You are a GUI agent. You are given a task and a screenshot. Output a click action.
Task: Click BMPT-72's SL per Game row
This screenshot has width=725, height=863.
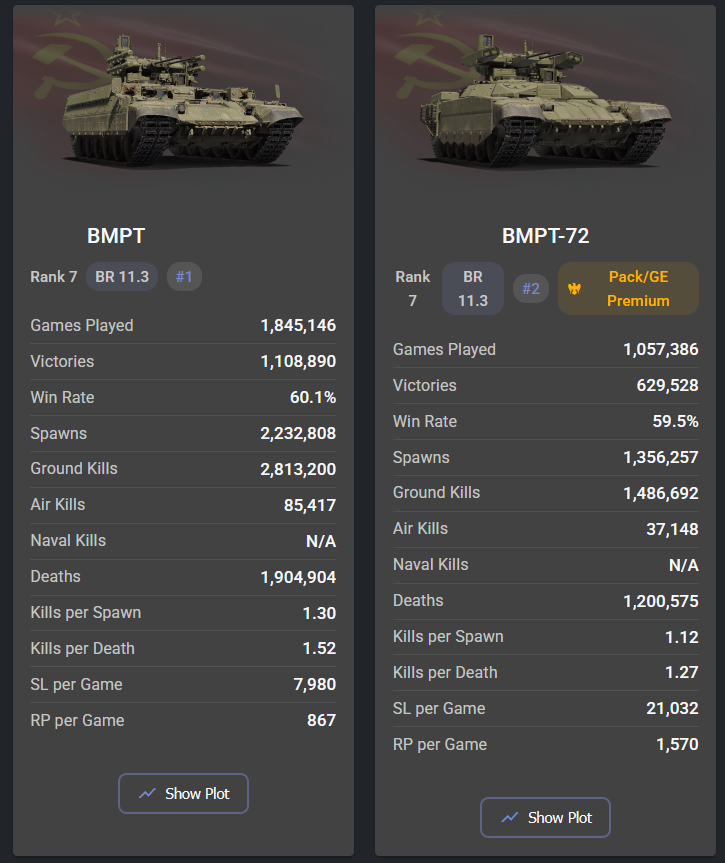coord(545,708)
